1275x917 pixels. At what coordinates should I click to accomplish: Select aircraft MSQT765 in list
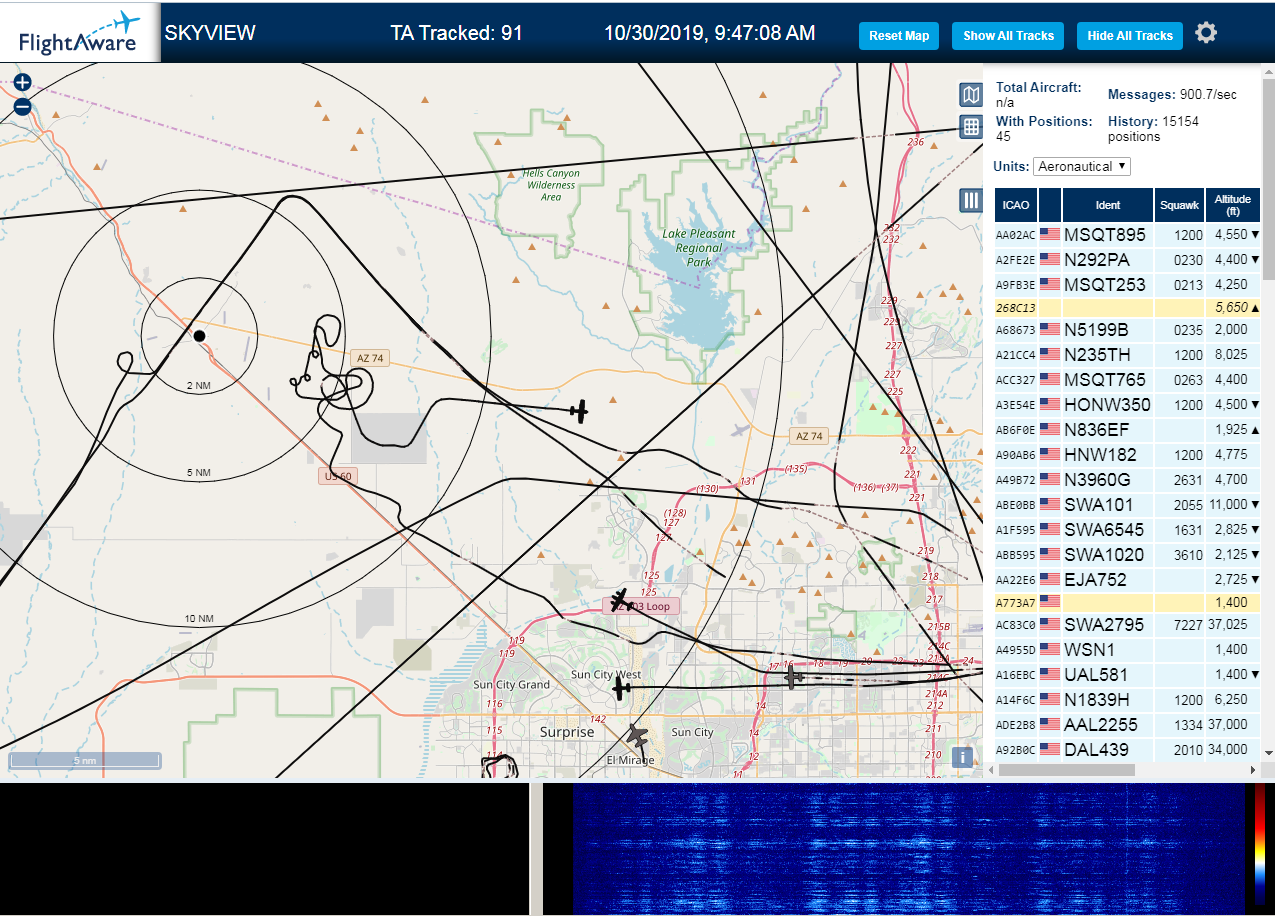point(1128,379)
